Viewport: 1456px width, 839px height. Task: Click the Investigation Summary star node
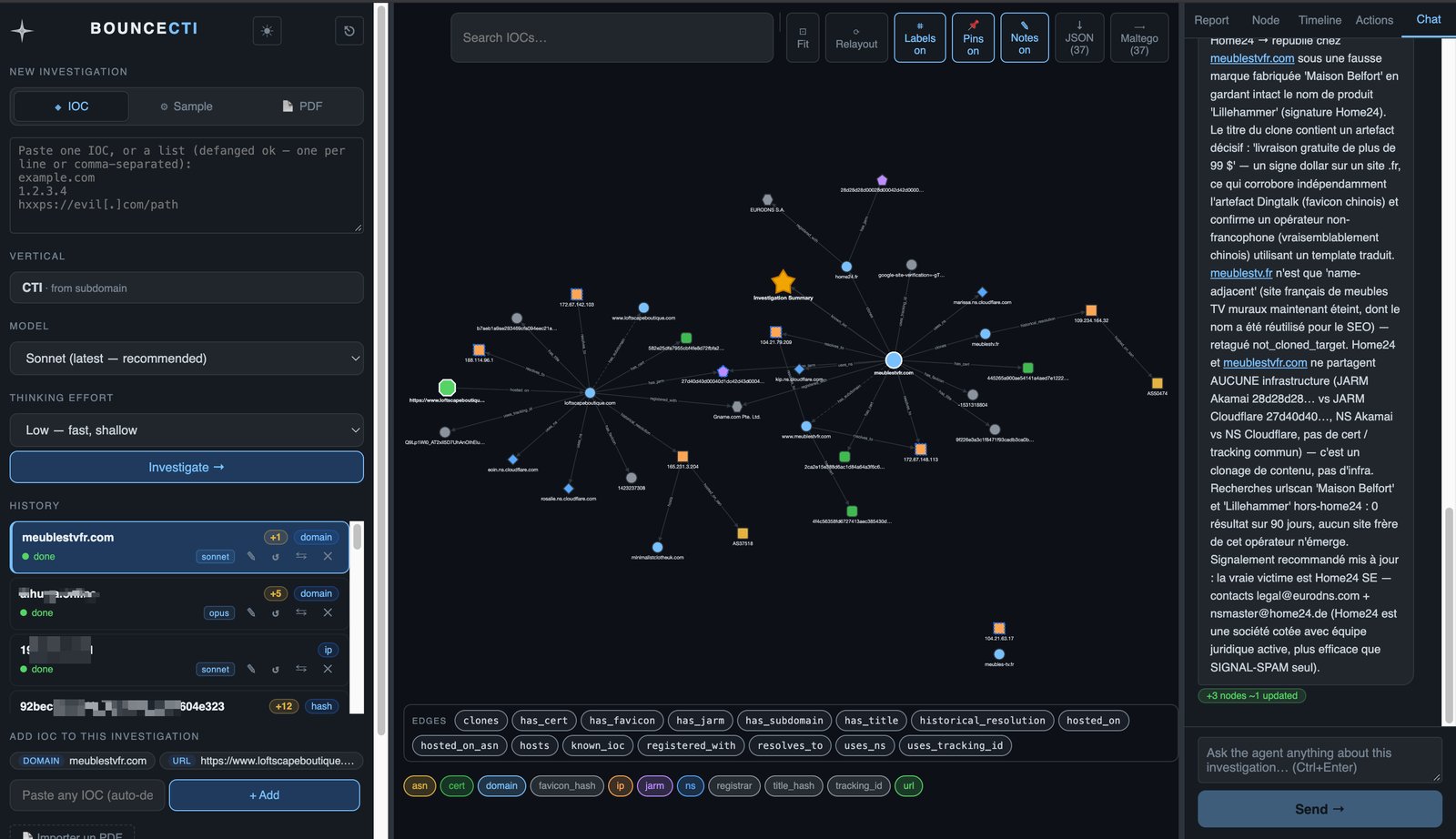[x=783, y=281]
